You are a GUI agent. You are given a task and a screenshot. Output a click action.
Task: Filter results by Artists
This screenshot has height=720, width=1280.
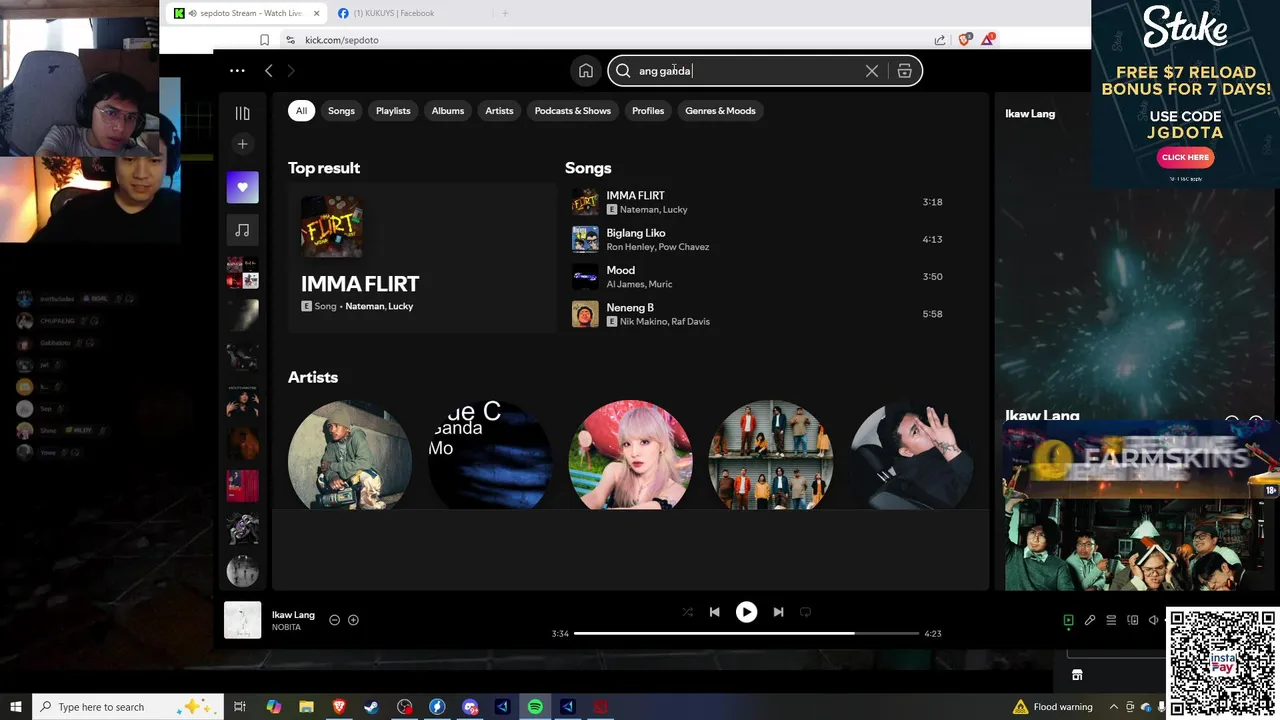pos(499,111)
